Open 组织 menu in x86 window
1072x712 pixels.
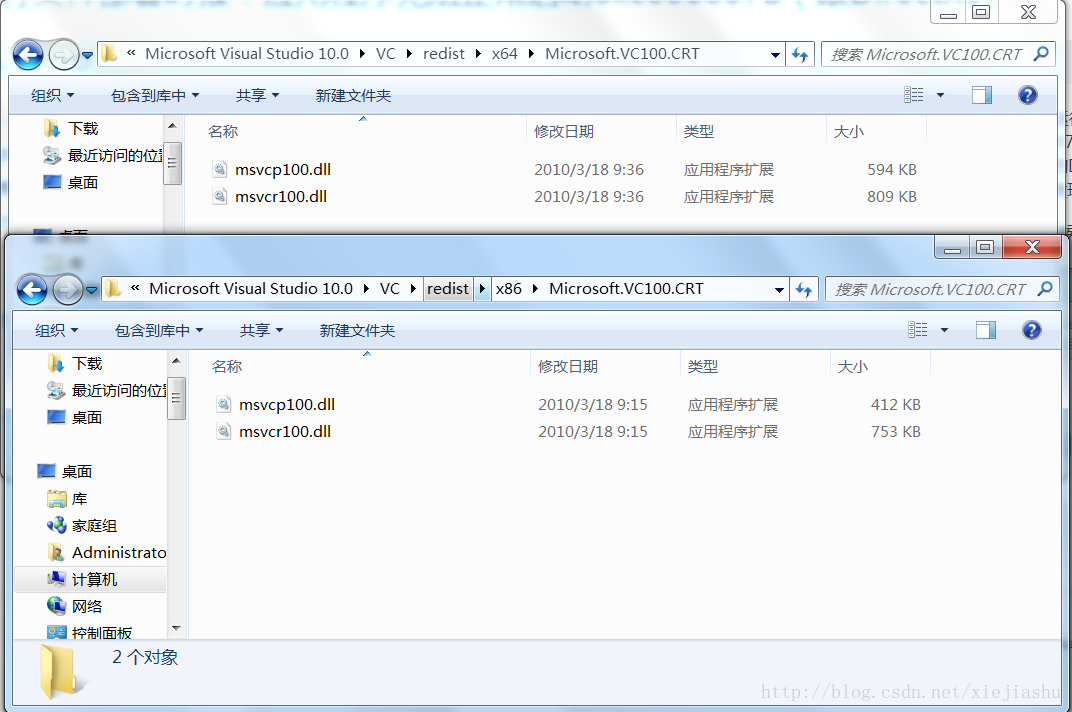(x=56, y=331)
